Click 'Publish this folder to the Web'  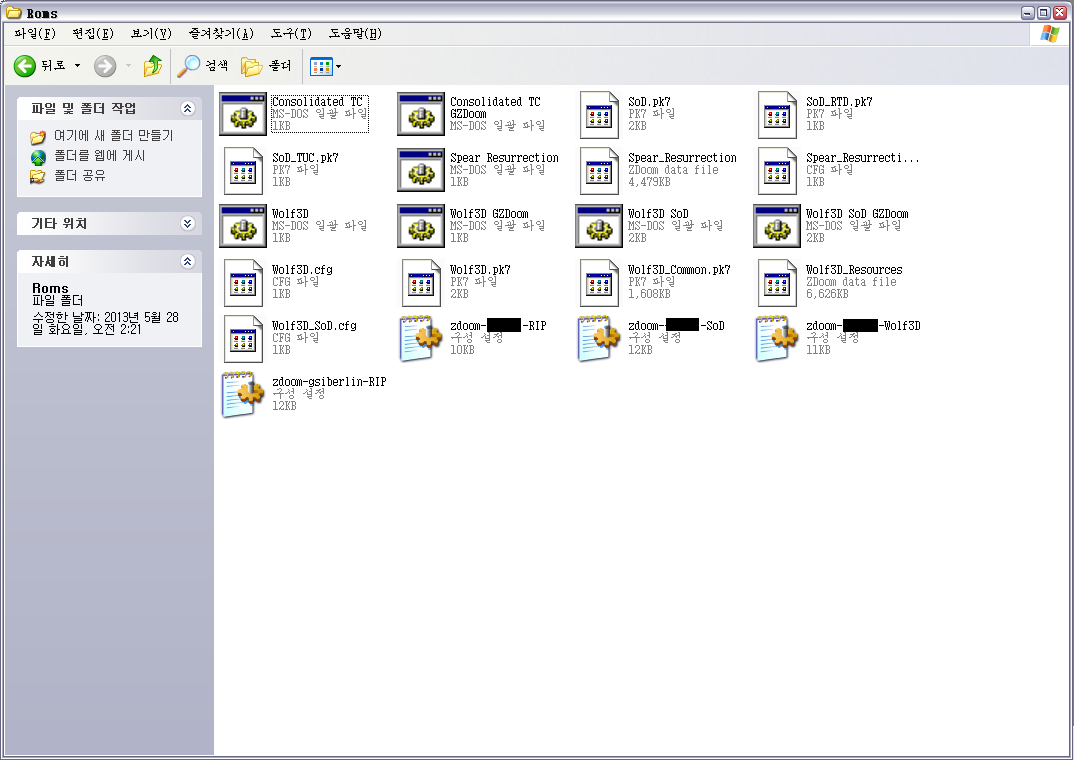point(99,155)
